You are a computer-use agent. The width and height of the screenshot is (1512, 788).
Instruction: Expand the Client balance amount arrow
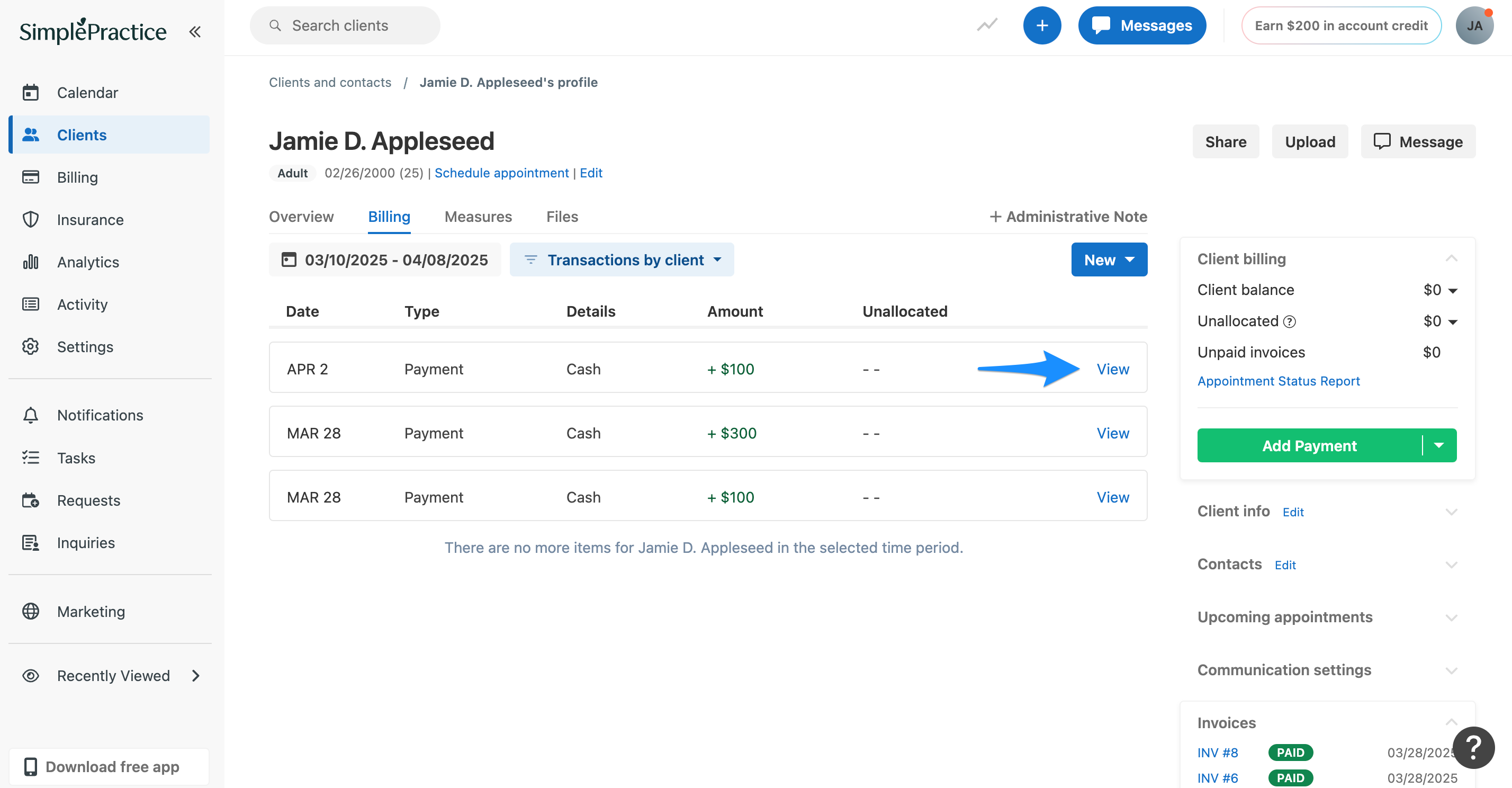[1453, 291]
